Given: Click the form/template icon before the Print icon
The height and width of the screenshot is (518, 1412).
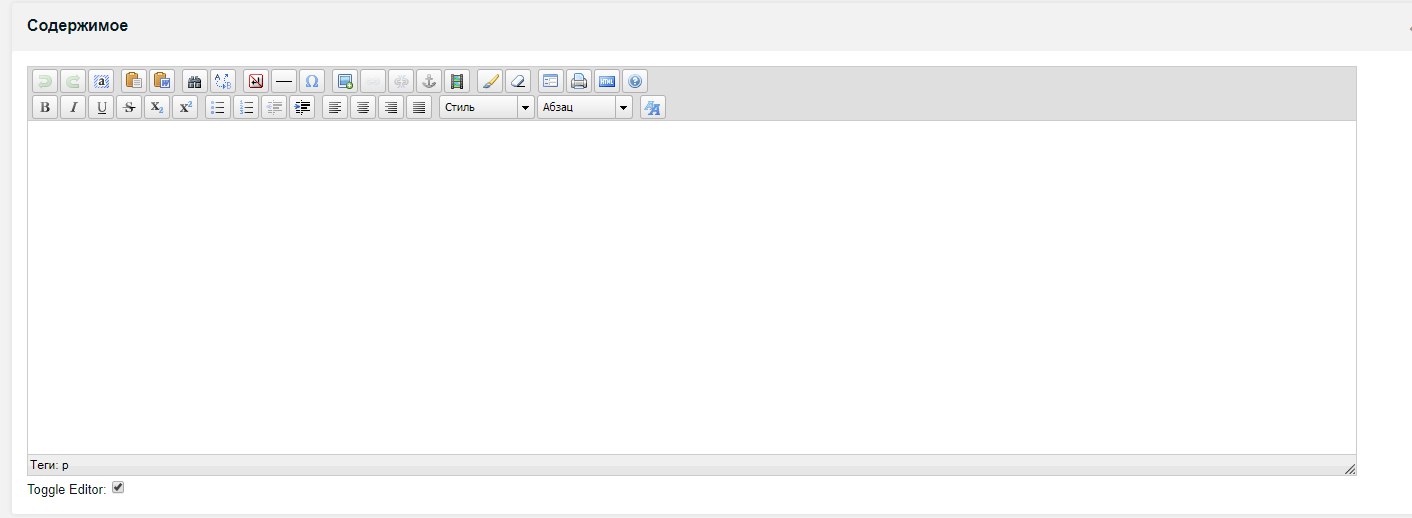Looking at the screenshot, I should (x=551, y=81).
